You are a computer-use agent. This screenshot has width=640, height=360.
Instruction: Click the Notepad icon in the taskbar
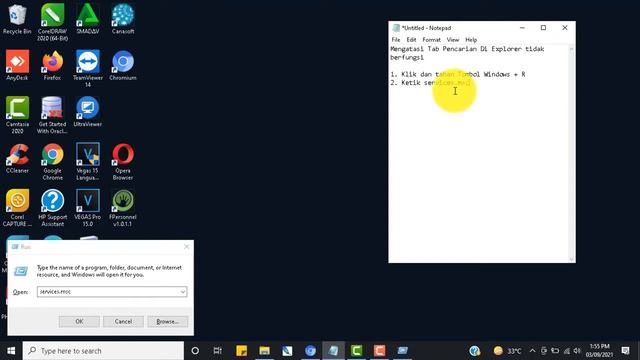click(333, 351)
